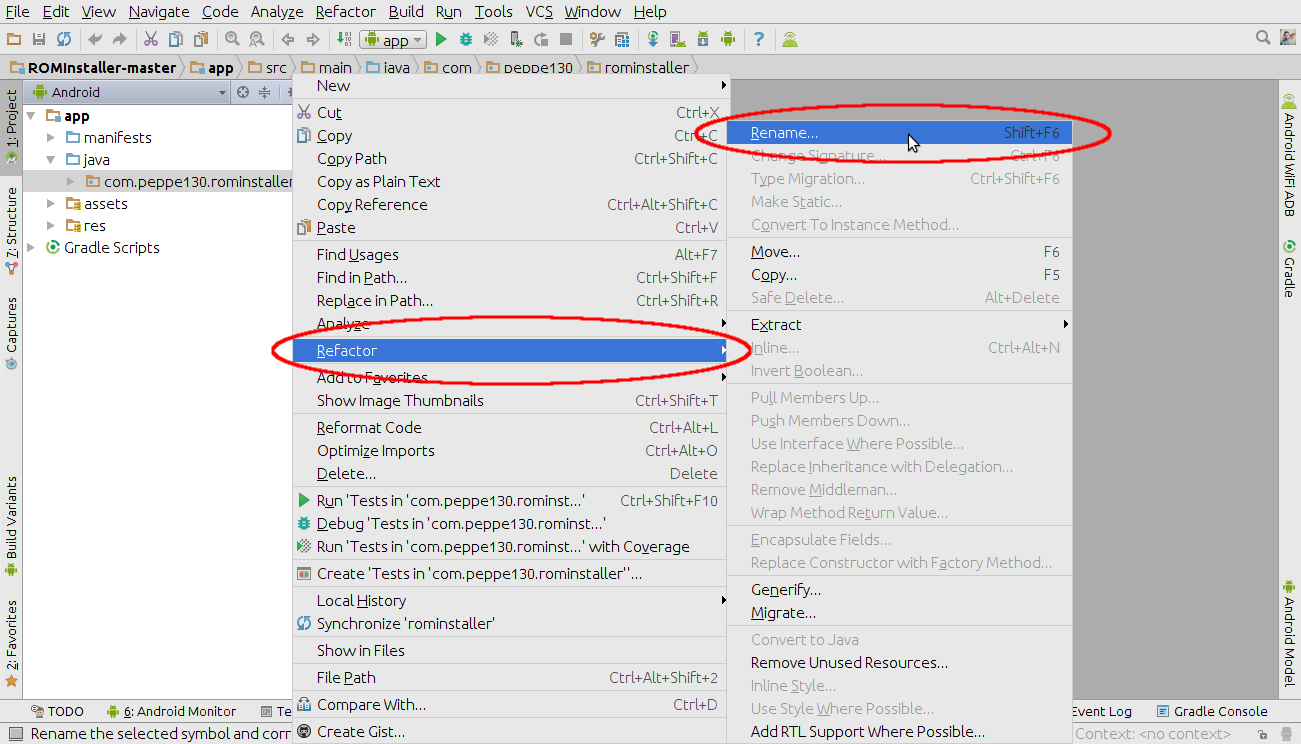The image size is (1301, 744).
Task: Select Find Usages in context menu
Action: [x=509, y=255]
